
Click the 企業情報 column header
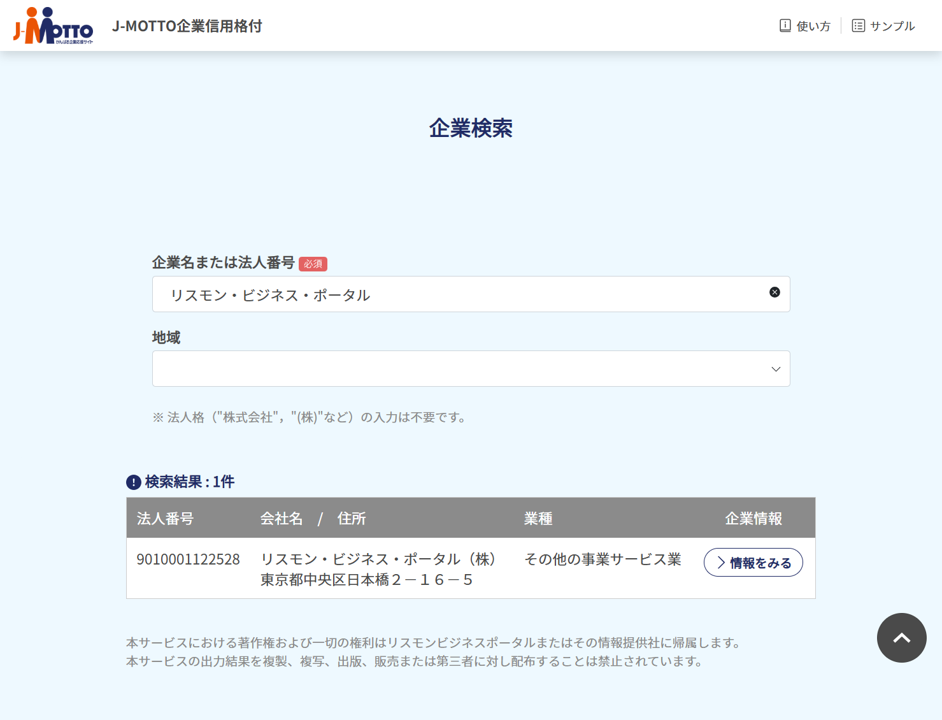pyautogui.click(x=753, y=518)
